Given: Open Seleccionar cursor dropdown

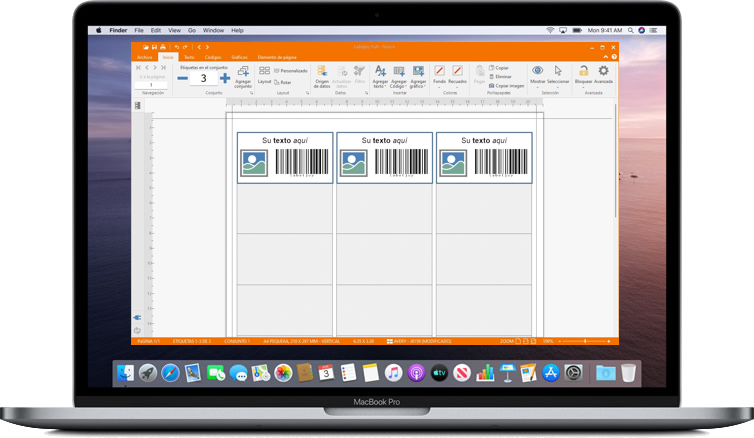Looking at the screenshot, I should tap(558, 76).
